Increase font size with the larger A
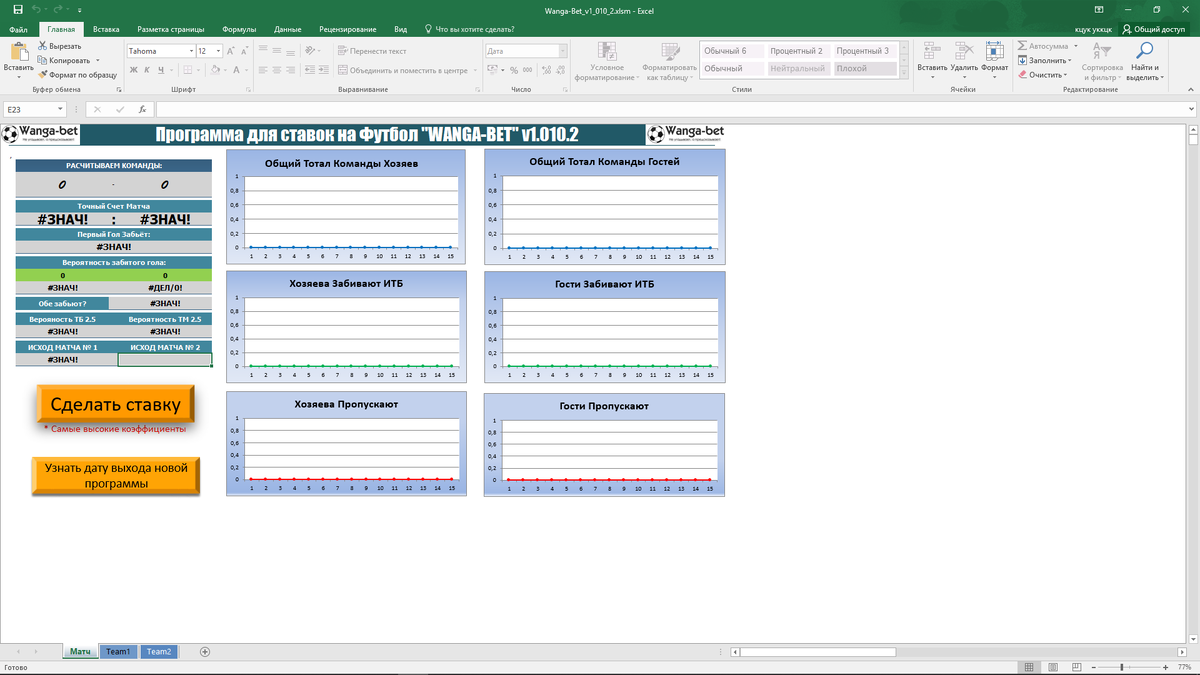The height and width of the screenshot is (675, 1200). point(230,50)
